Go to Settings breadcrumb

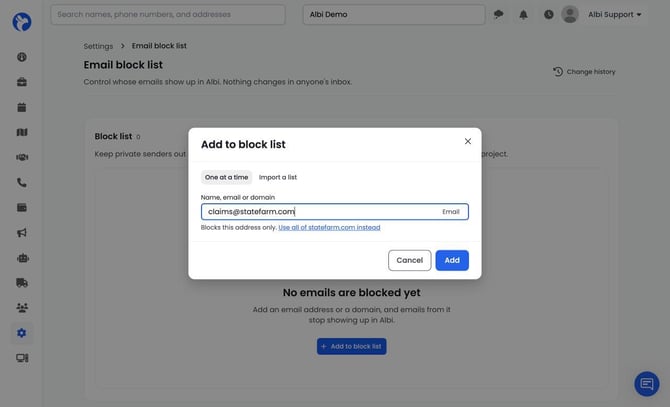pyautogui.click(x=98, y=46)
